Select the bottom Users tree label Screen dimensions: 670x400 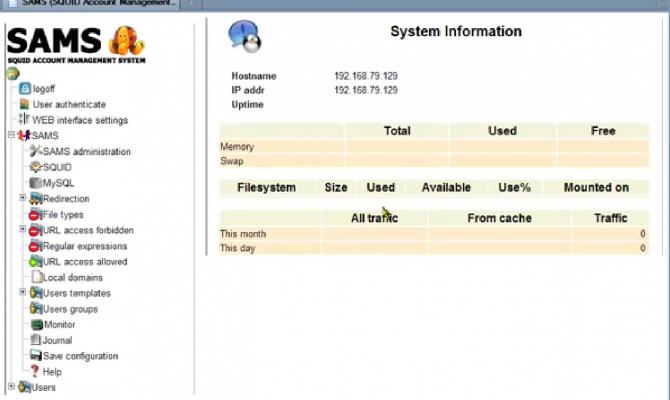point(44,387)
